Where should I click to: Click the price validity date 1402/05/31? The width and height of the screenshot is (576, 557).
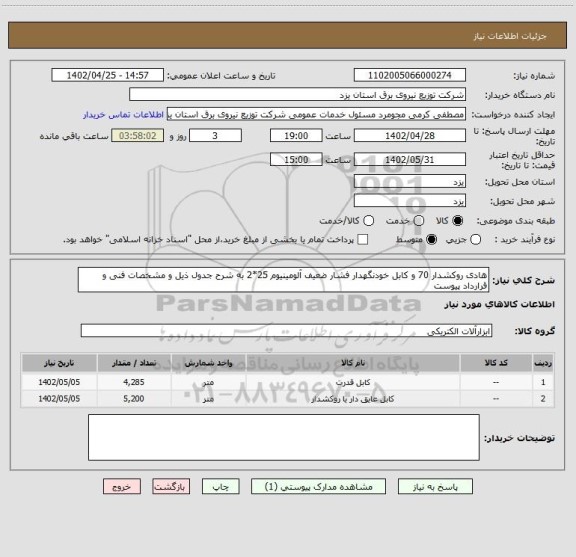tap(410, 159)
